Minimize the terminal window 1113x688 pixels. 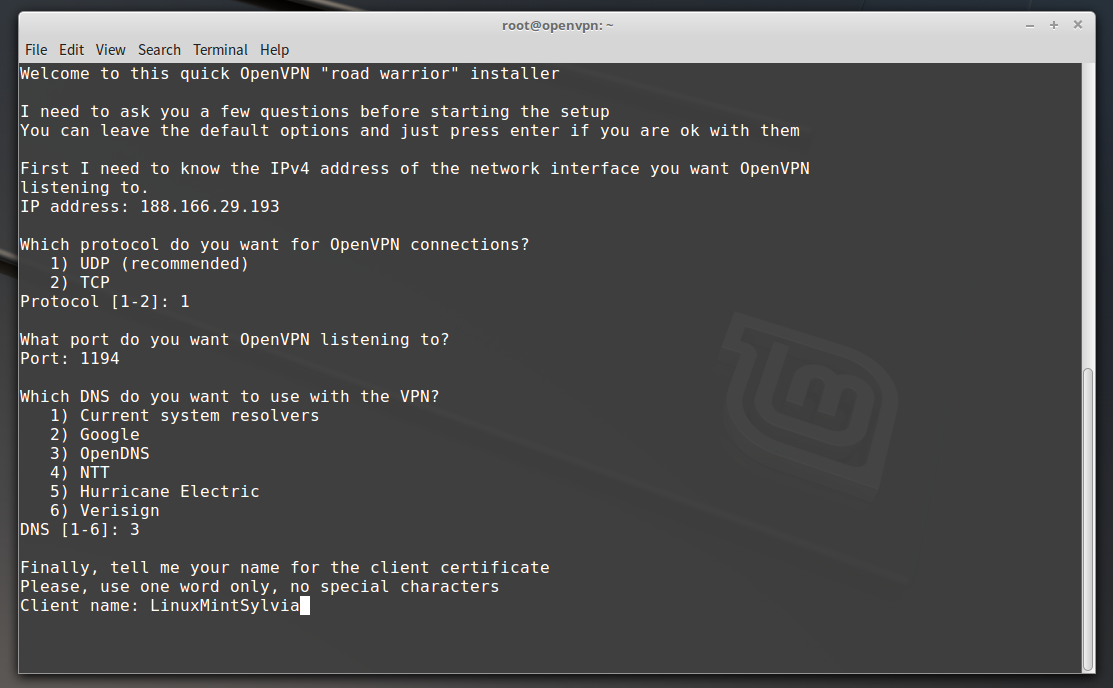click(x=1029, y=25)
